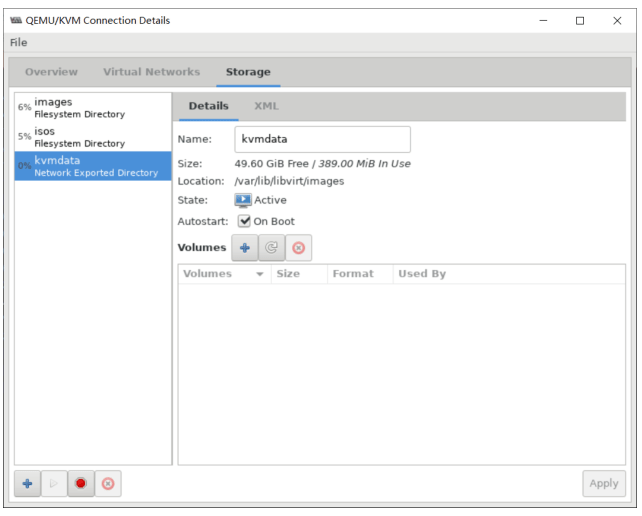Screen dimensions: 642x516
Task: Click the delete pool icon at bottom
Action: pyautogui.click(x=107, y=483)
